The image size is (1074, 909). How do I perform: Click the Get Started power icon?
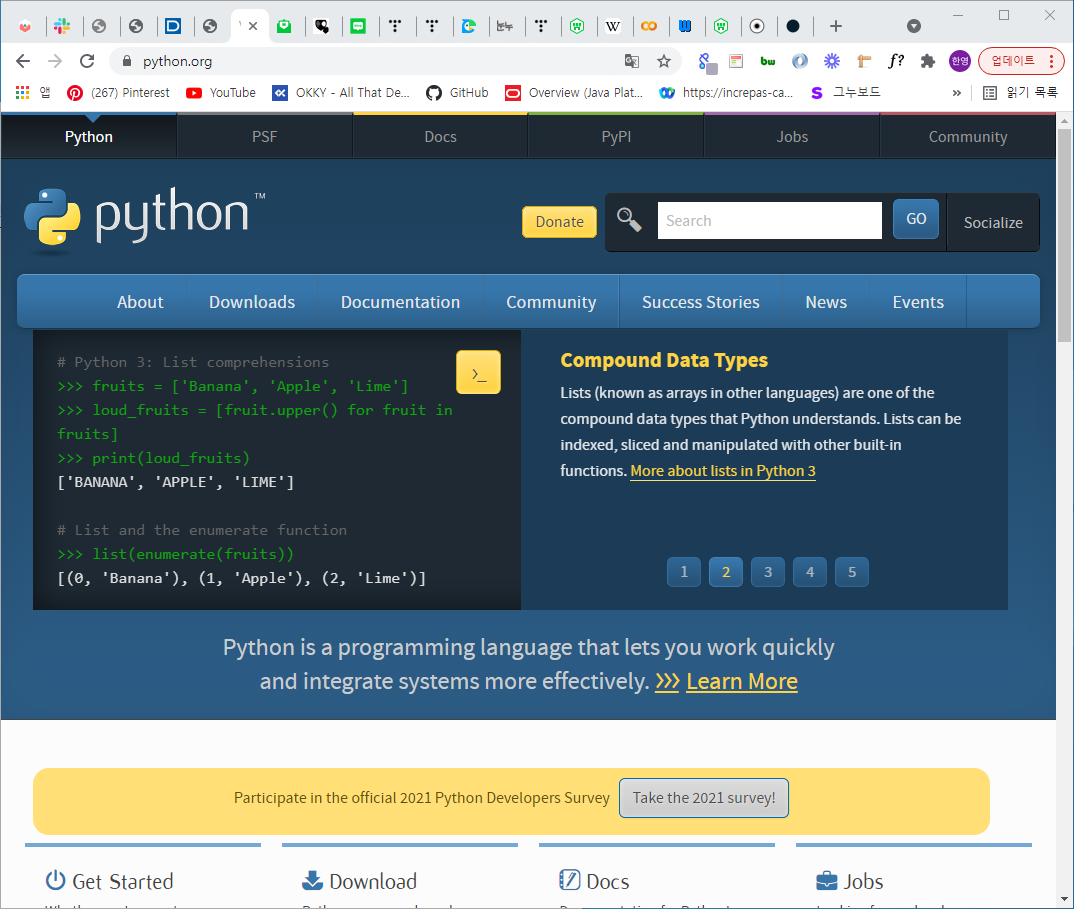click(55, 880)
